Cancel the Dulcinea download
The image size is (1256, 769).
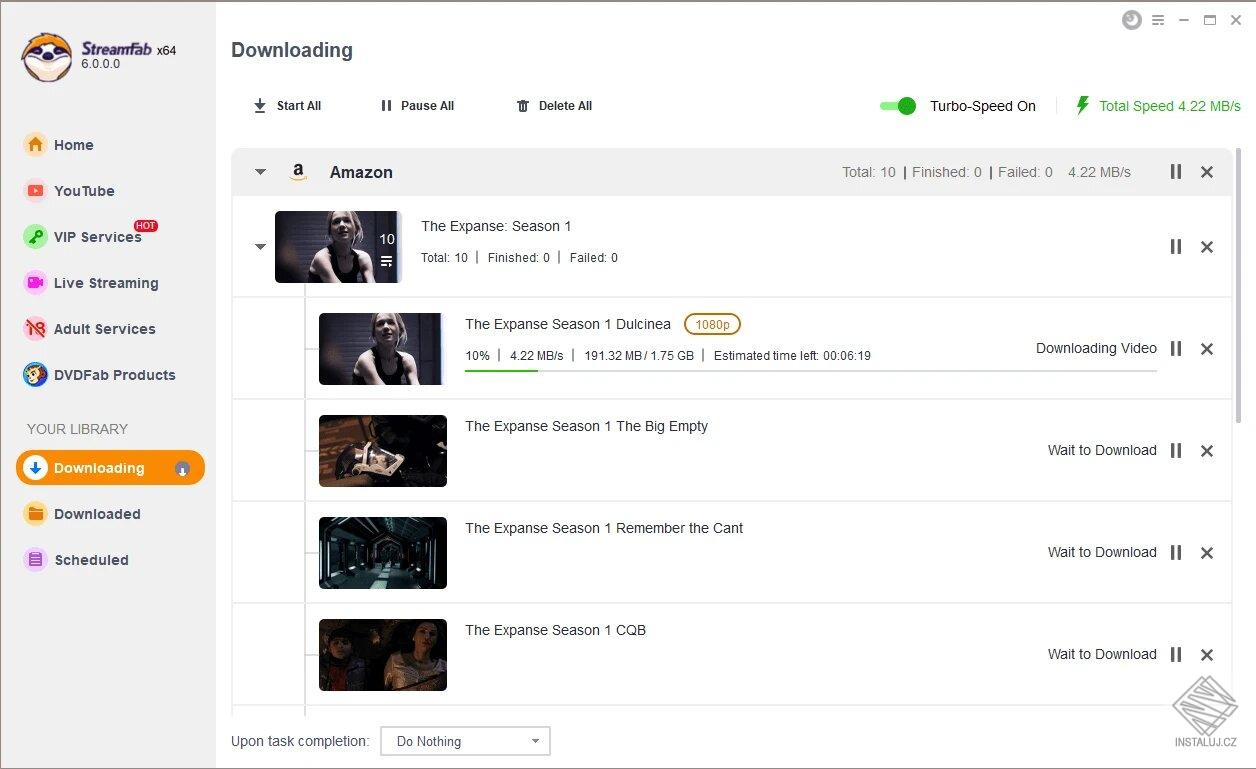(1207, 349)
